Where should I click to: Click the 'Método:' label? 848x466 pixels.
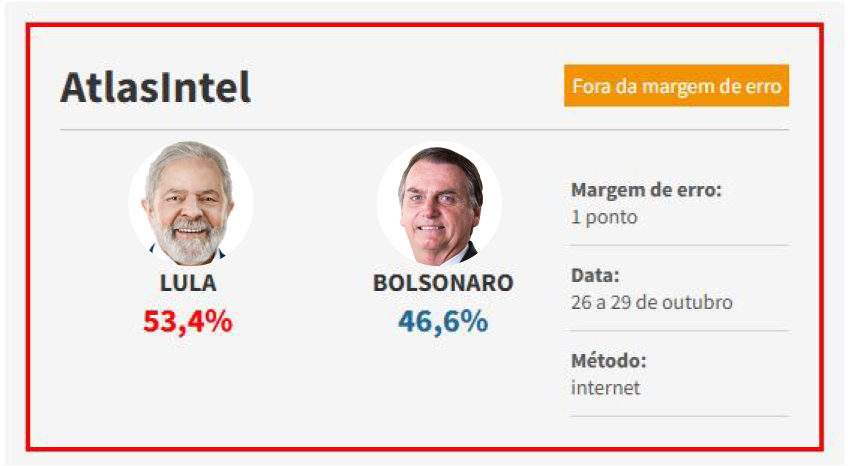click(x=609, y=360)
